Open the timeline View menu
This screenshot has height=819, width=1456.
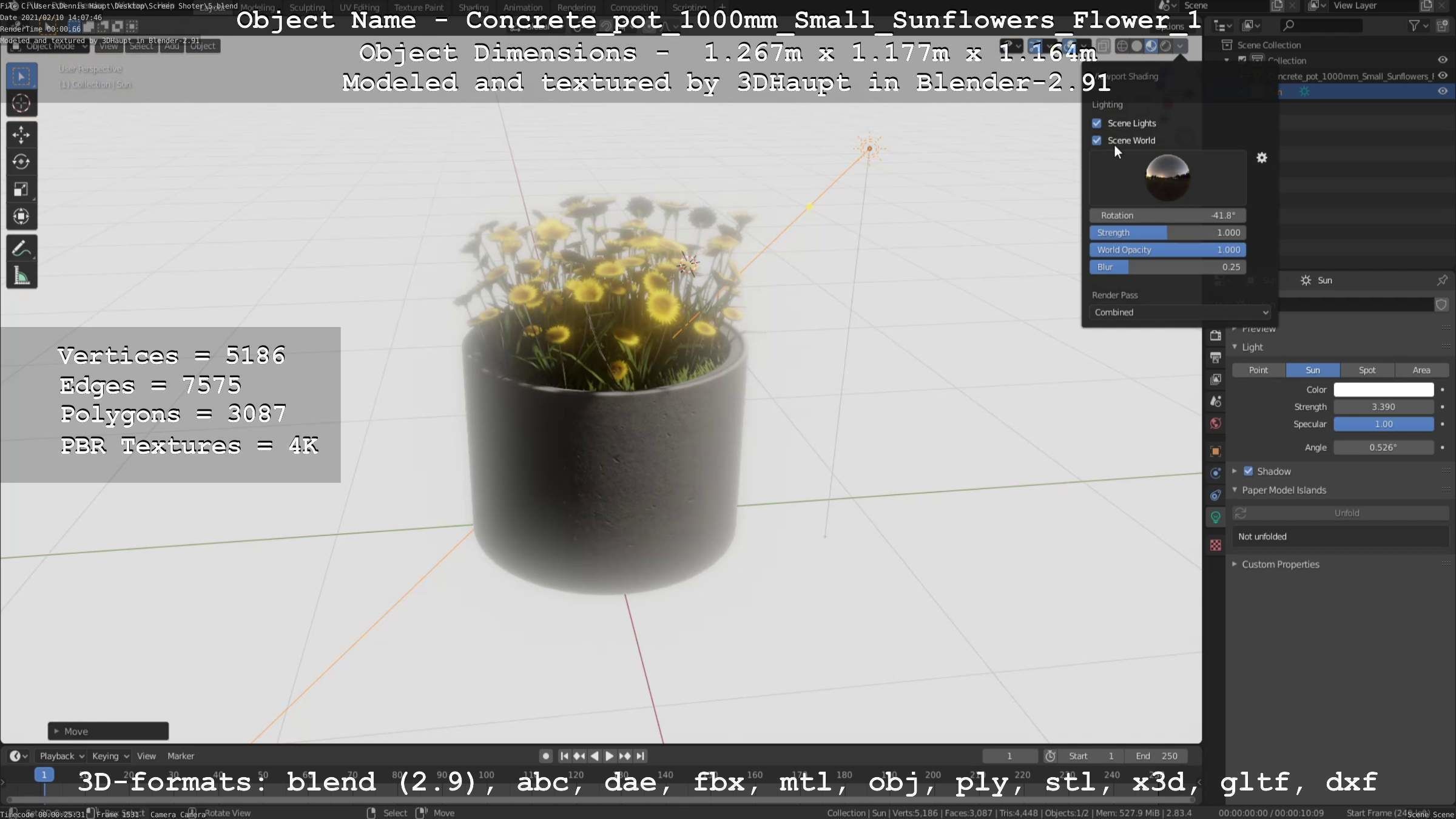click(x=146, y=756)
